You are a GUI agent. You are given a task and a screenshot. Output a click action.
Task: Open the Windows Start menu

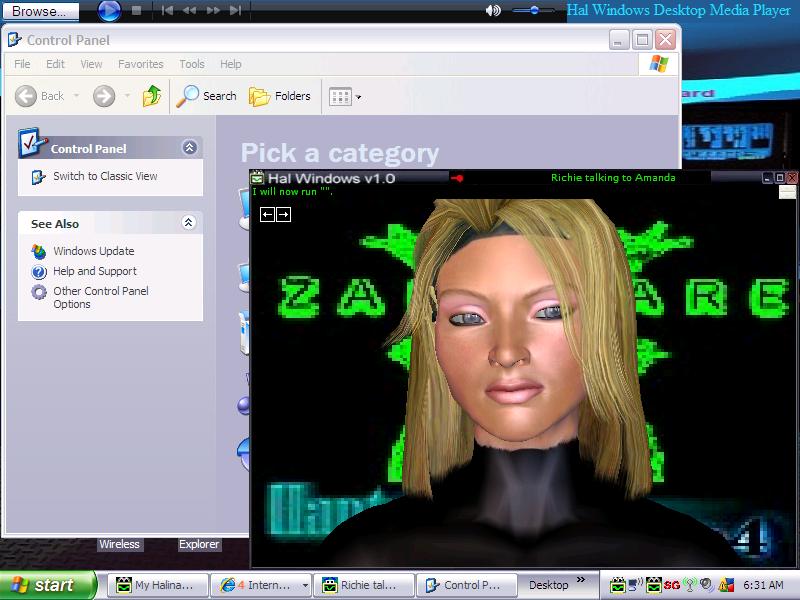pyautogui.click(x=47, y=585)
